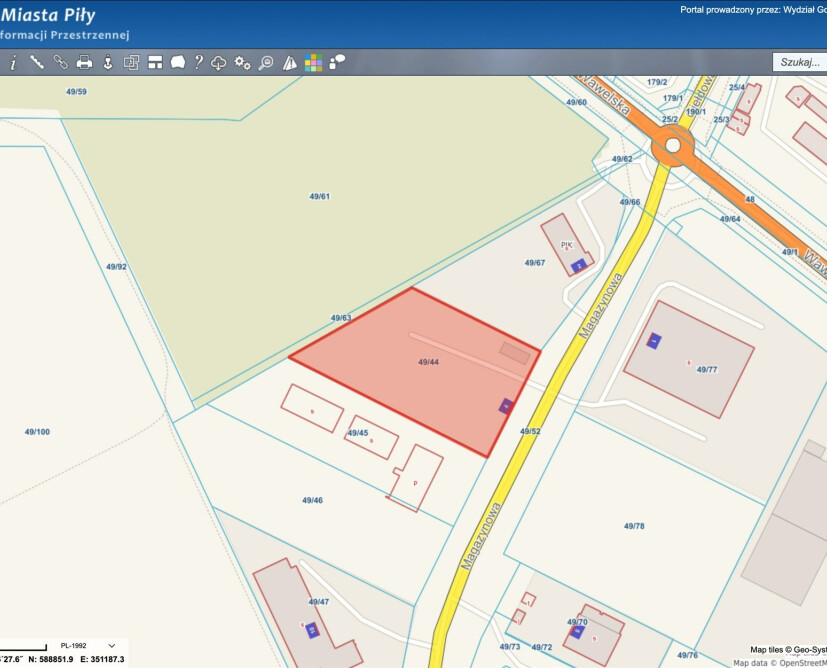Click the OpenStreetMap attribution link
The height and width of the screenshot is (668, 827).
(797, 662)
